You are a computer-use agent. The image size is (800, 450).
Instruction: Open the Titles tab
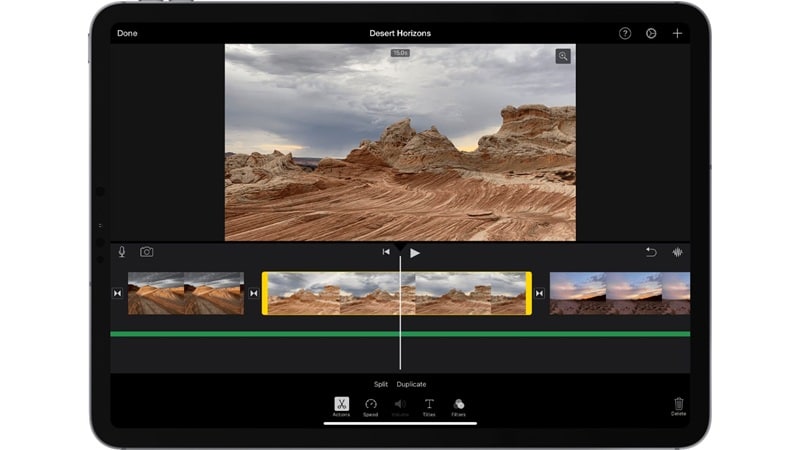429,407
